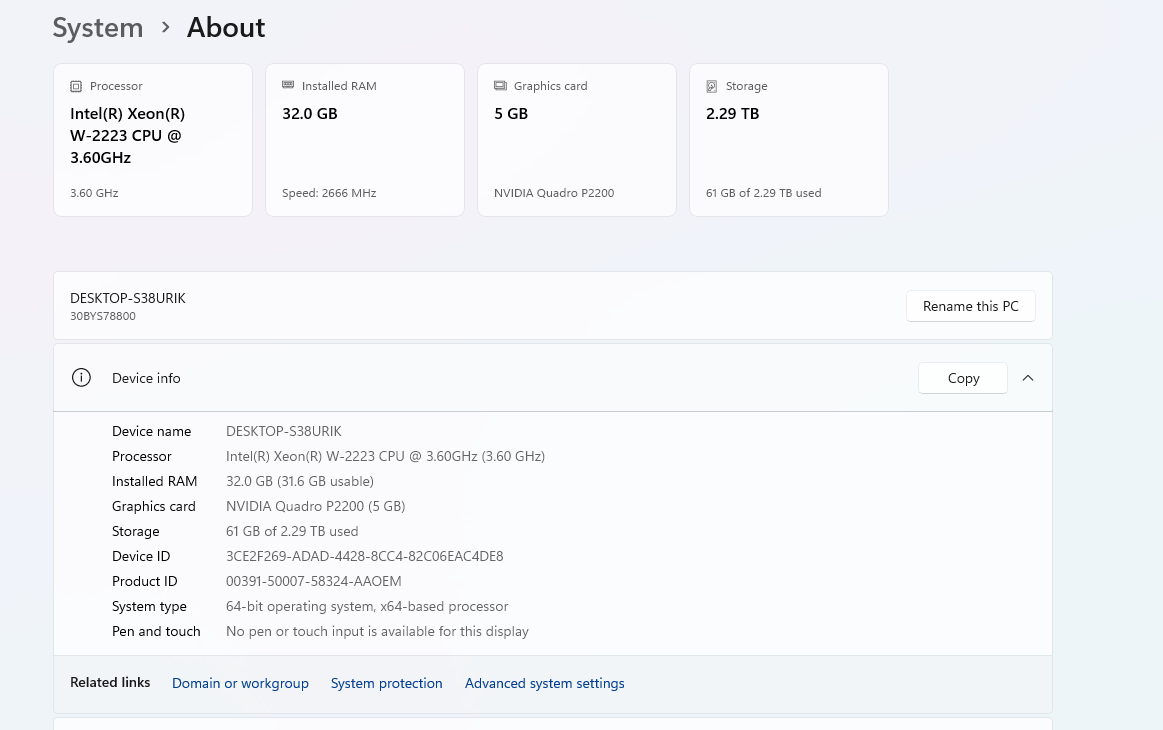Click the 'NVIDIA Quadro P2200 (5 GB)' value
Image resolution: width=1163 pixels, height=730 pixels.
click(315, 507)
